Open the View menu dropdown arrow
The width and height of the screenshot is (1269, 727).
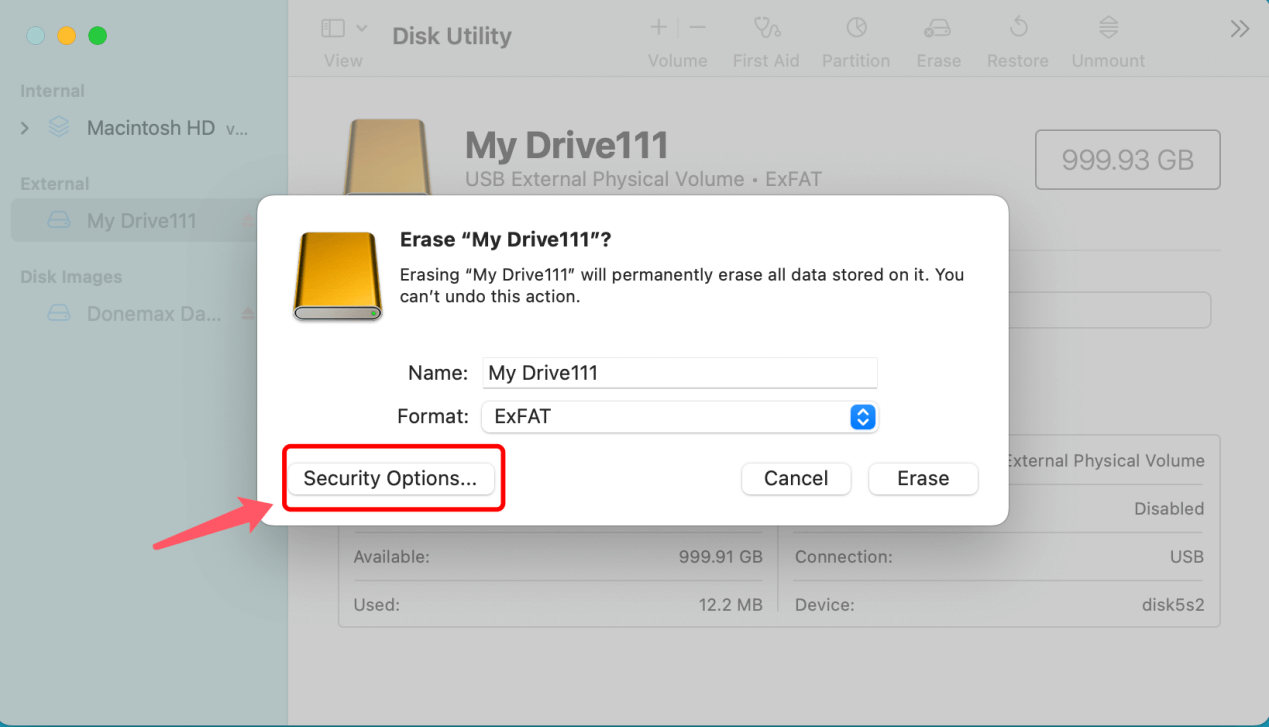(x=361, y=28)
